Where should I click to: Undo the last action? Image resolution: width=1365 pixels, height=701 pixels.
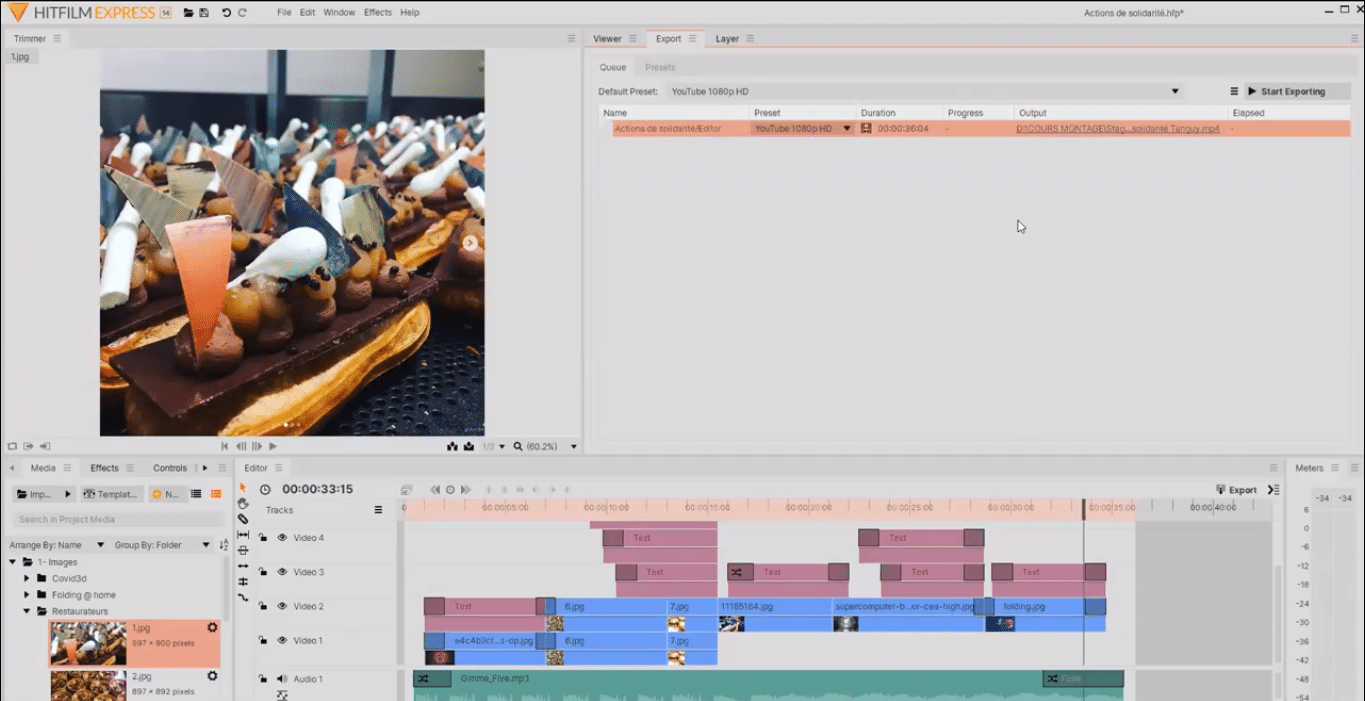click(x=226, y=13)
